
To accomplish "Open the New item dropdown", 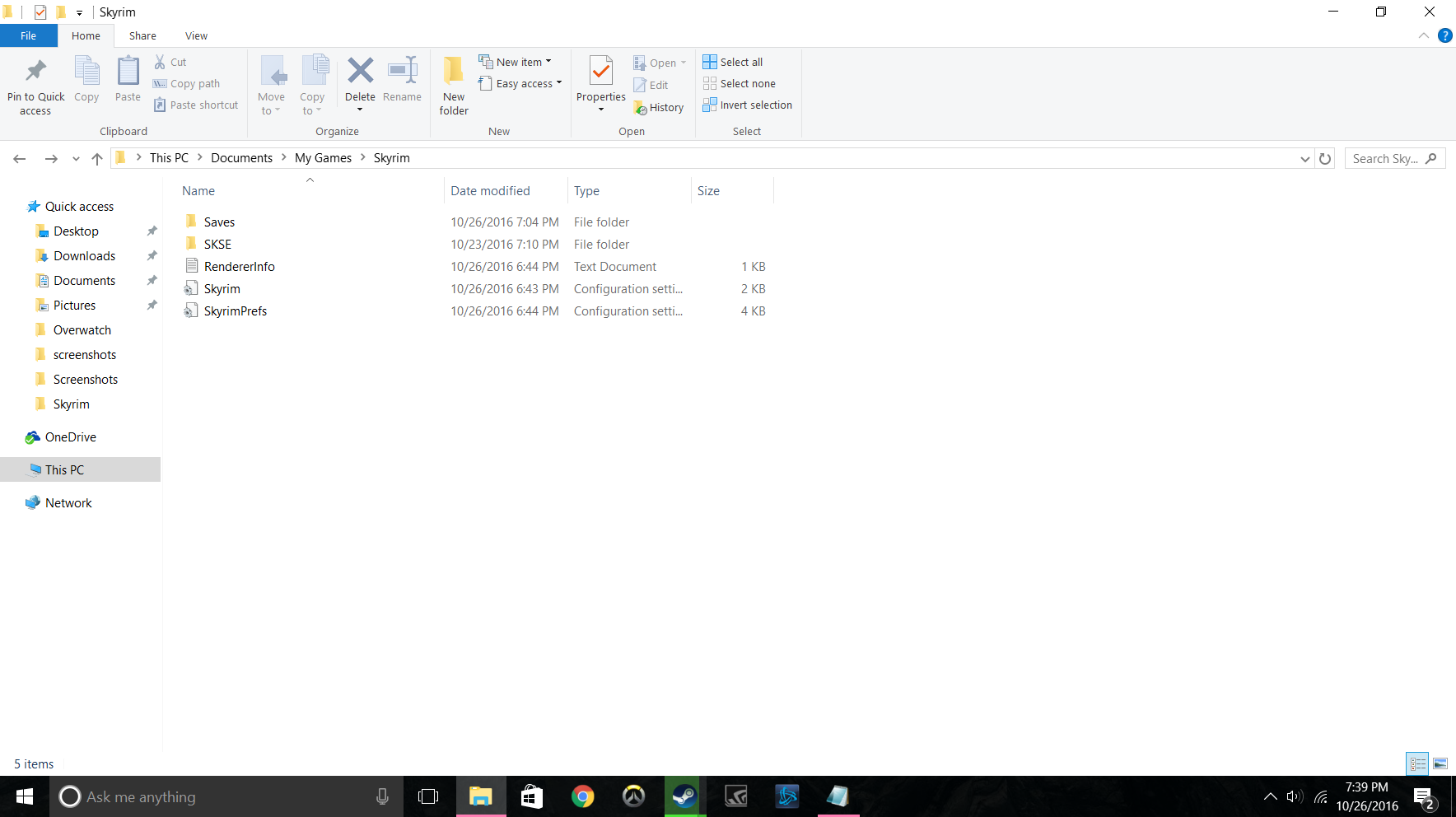I will pyautogui.click(x=516, y=62).
